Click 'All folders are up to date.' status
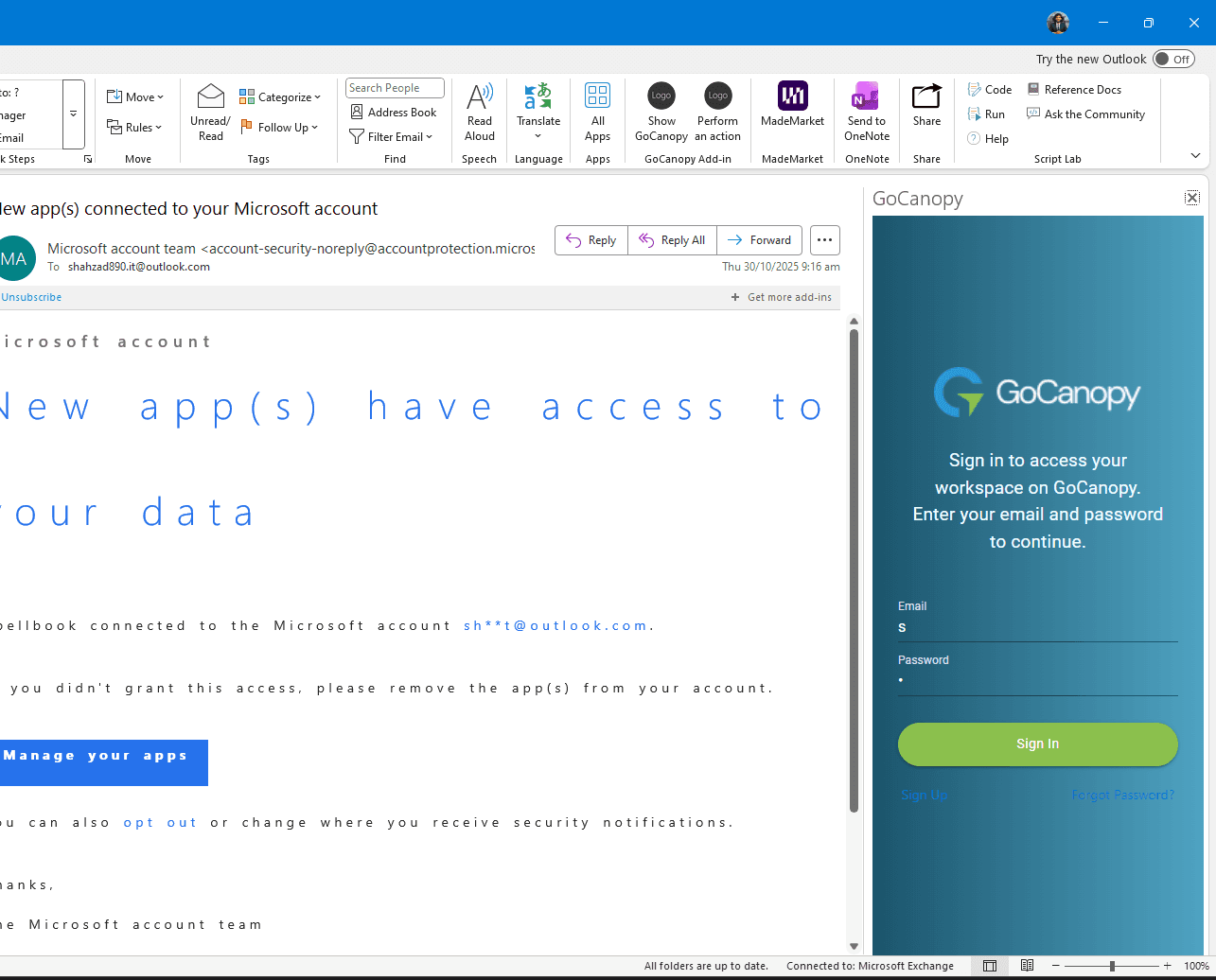The width and height of the screenshot is (1216, 980). click(706, 966)
